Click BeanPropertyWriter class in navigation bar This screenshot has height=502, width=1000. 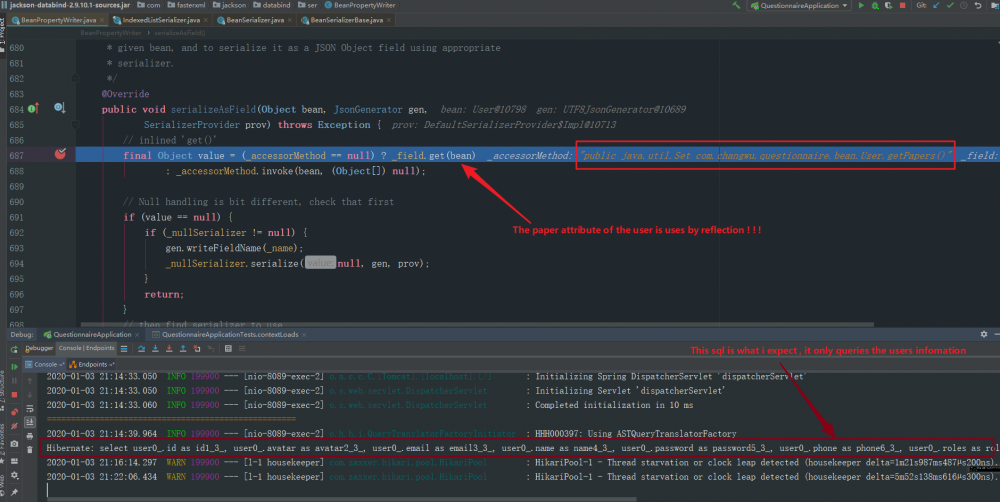click(x=360, y=5)
